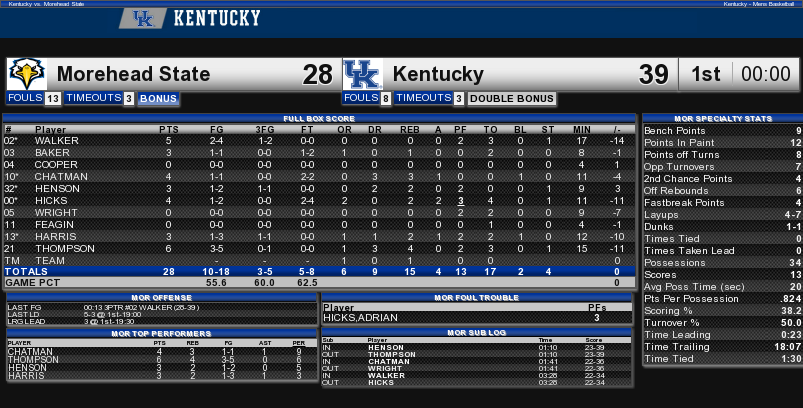Click the Kentucky UK logo beside the score
803x408 pixels.
362,74
